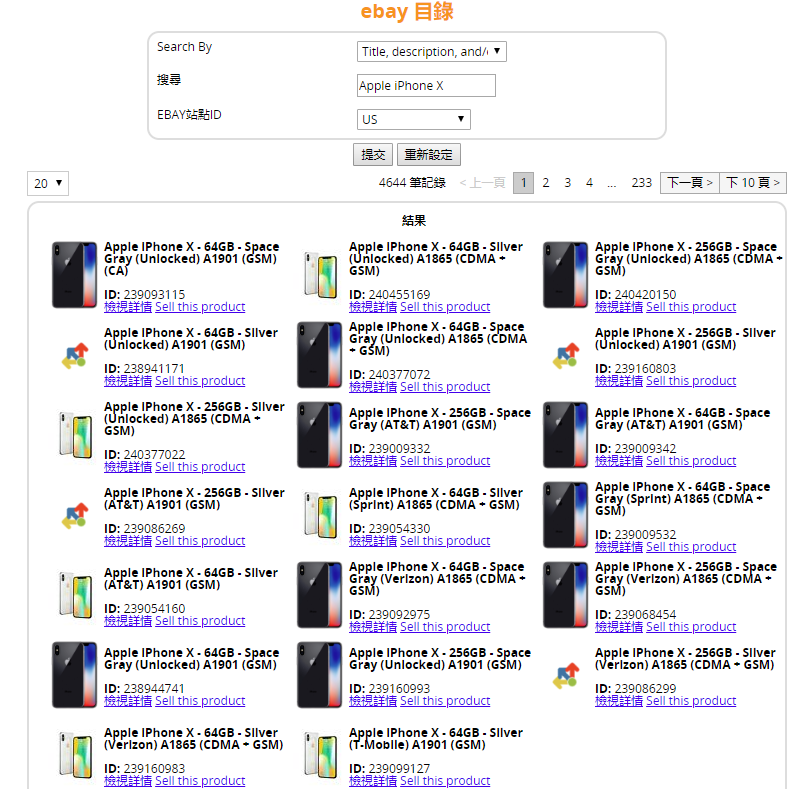Screen dimensions: 806x789
Task: Open silver iPhone image for ID 239054330
Action: tap(320, 515)
